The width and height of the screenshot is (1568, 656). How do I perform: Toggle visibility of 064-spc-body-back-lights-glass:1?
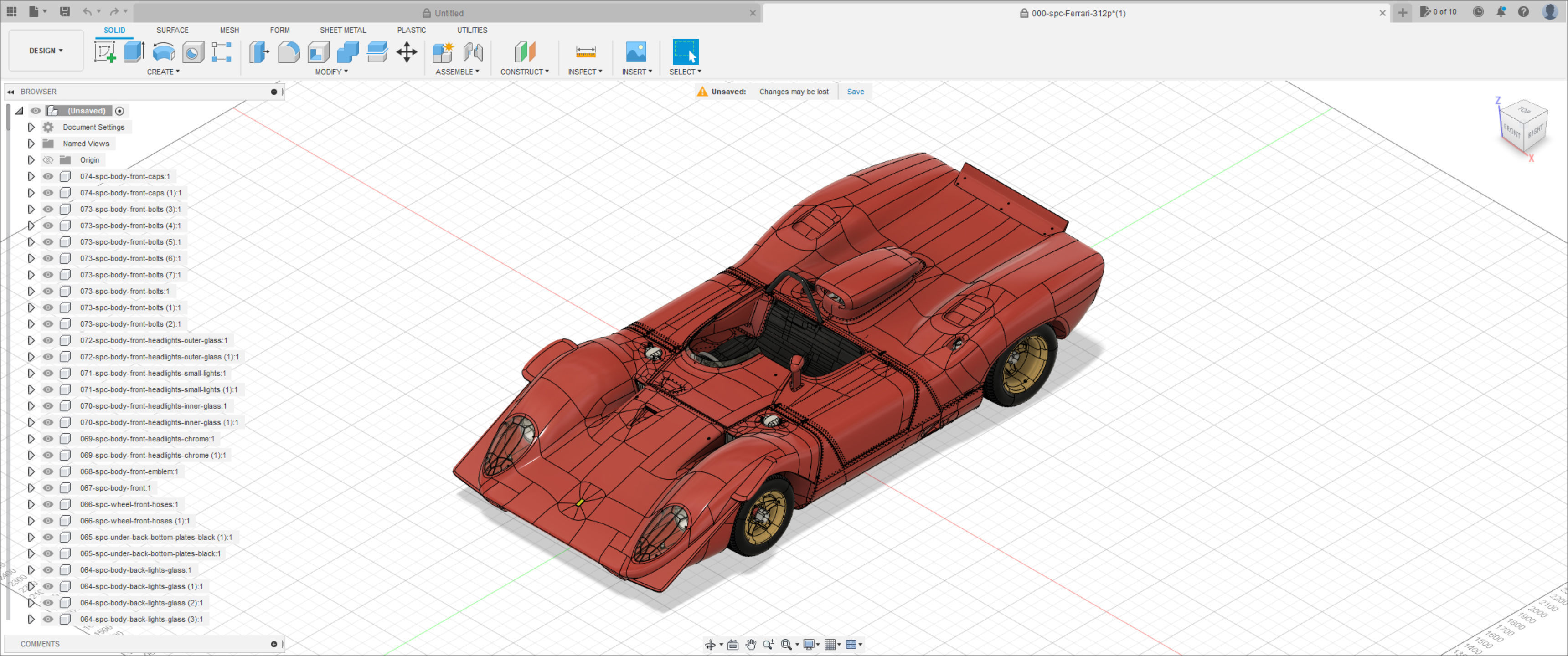point(48,570)
